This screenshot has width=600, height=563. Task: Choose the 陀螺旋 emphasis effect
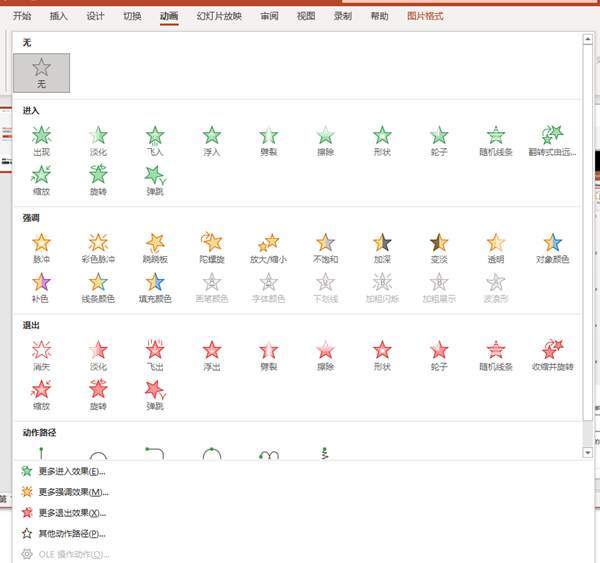212,248
